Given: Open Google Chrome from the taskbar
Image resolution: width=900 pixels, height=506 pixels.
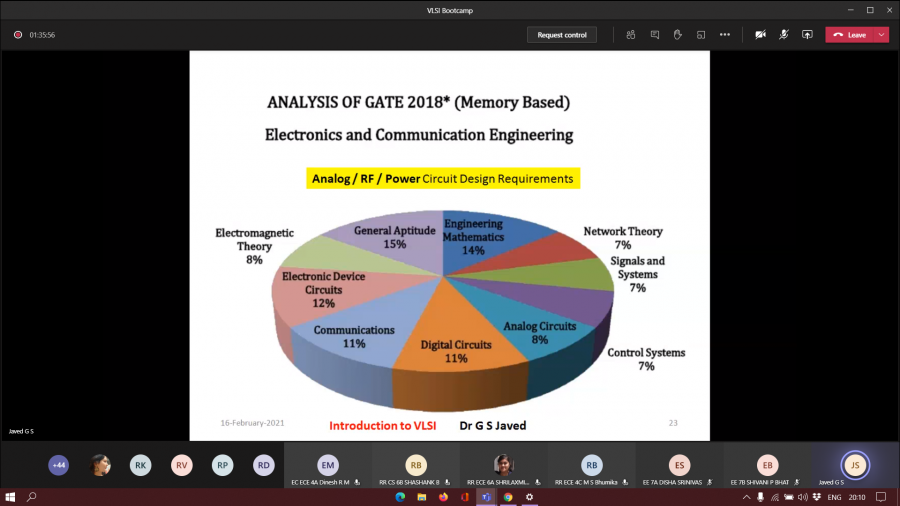Looking at the screenshot, I should 508,496.
